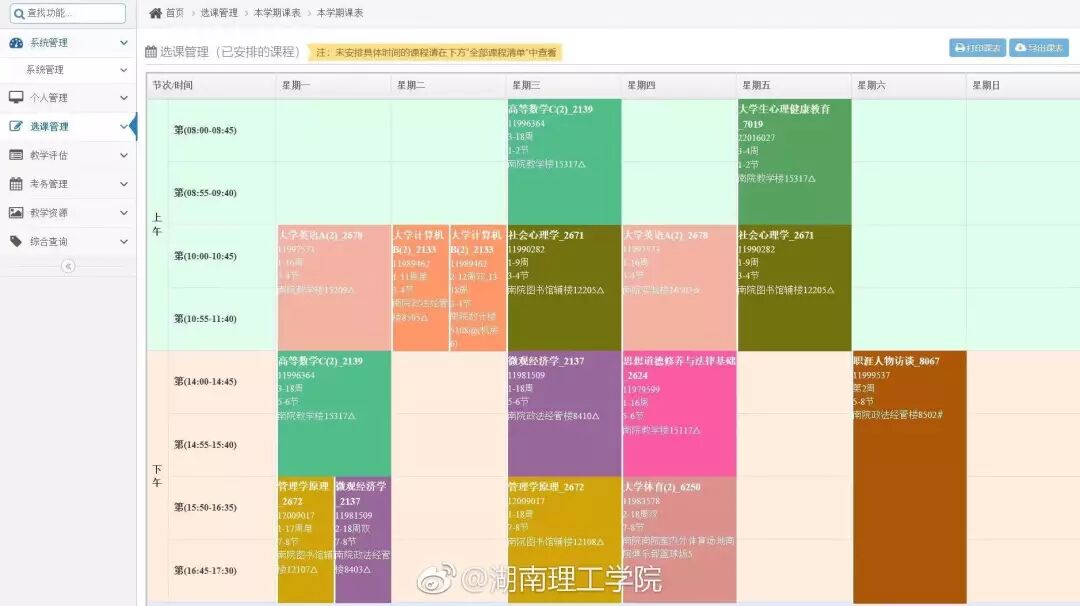Collapse the sidebar with double-arrow icon
This screenshot has width=1080, height=606.
[x=68, y=266]
